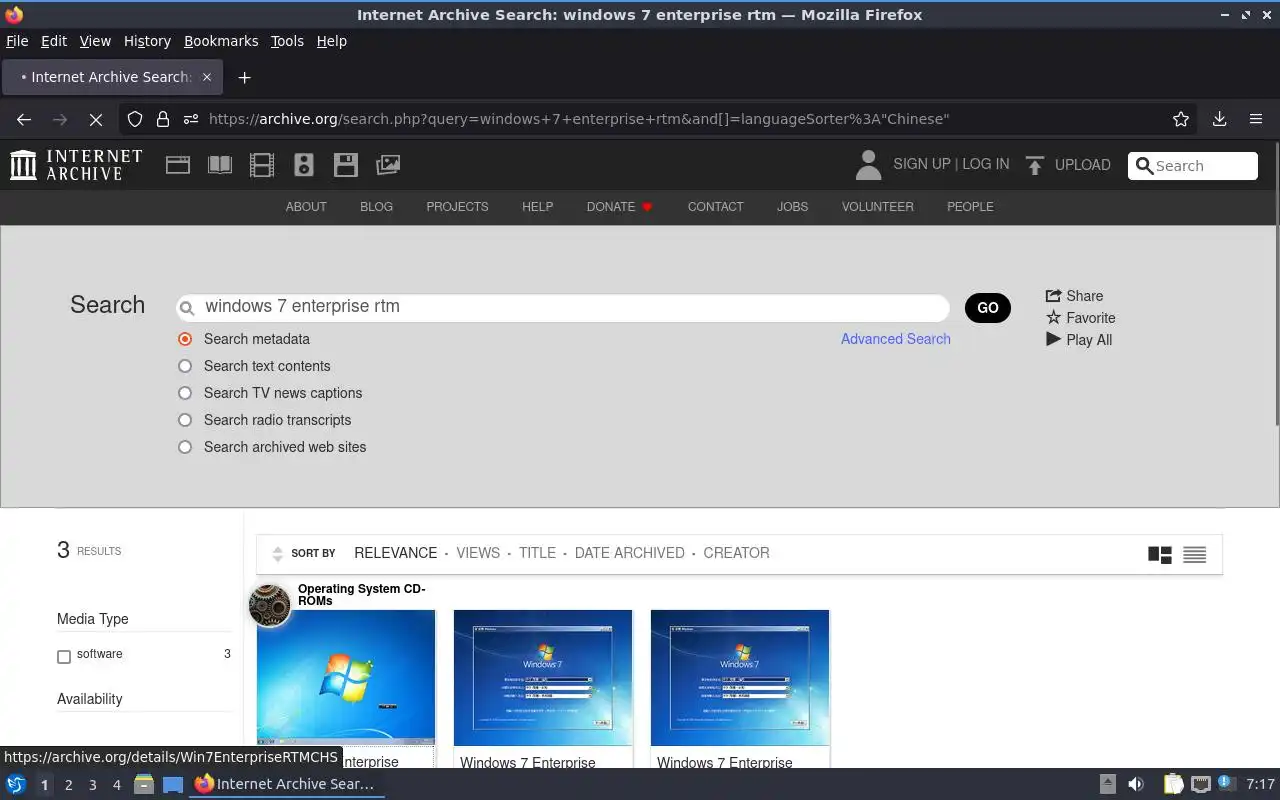Switch to list view icon
Viewport: 1280px width, 800px height.
click(x=1194, y=554)
